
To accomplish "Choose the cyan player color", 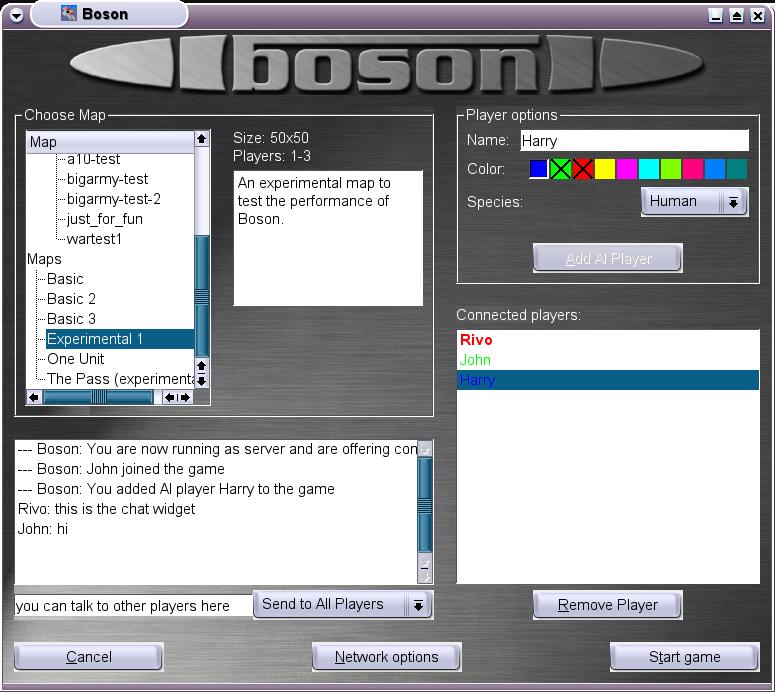I will tap(649, 169).
